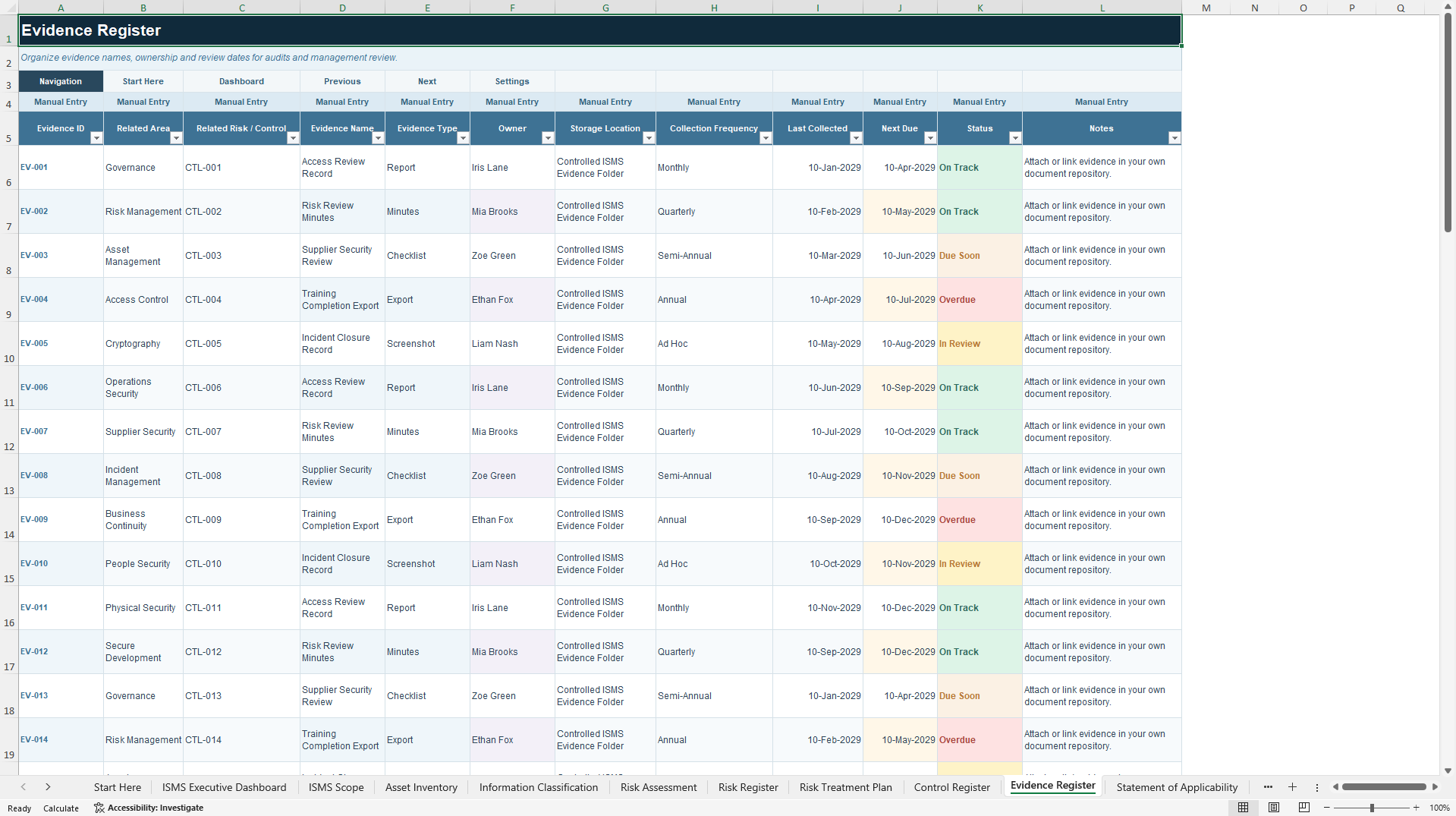1456x816 pixels.
Task: Open the Evidence ID filter dropdown
Action: 96,138
